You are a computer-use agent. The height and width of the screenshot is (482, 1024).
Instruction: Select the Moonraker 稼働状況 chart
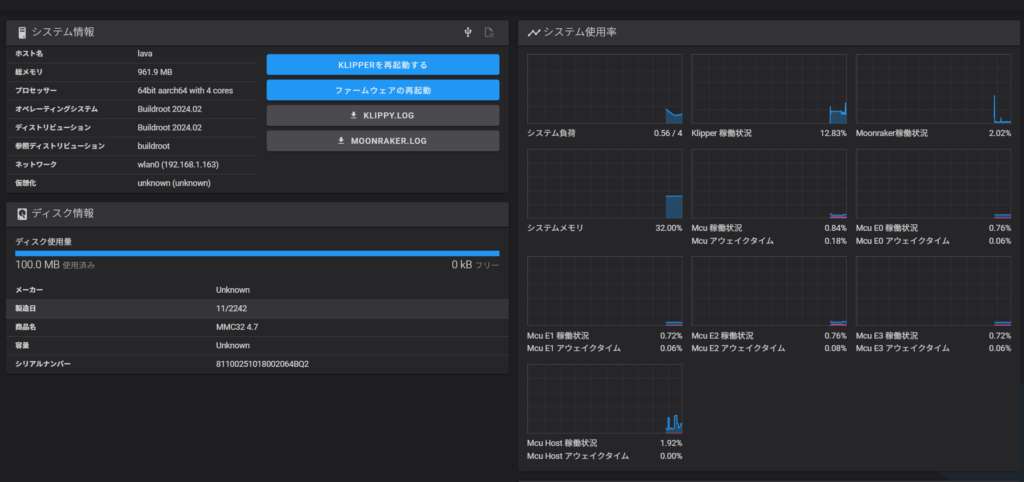click(933, 89)
